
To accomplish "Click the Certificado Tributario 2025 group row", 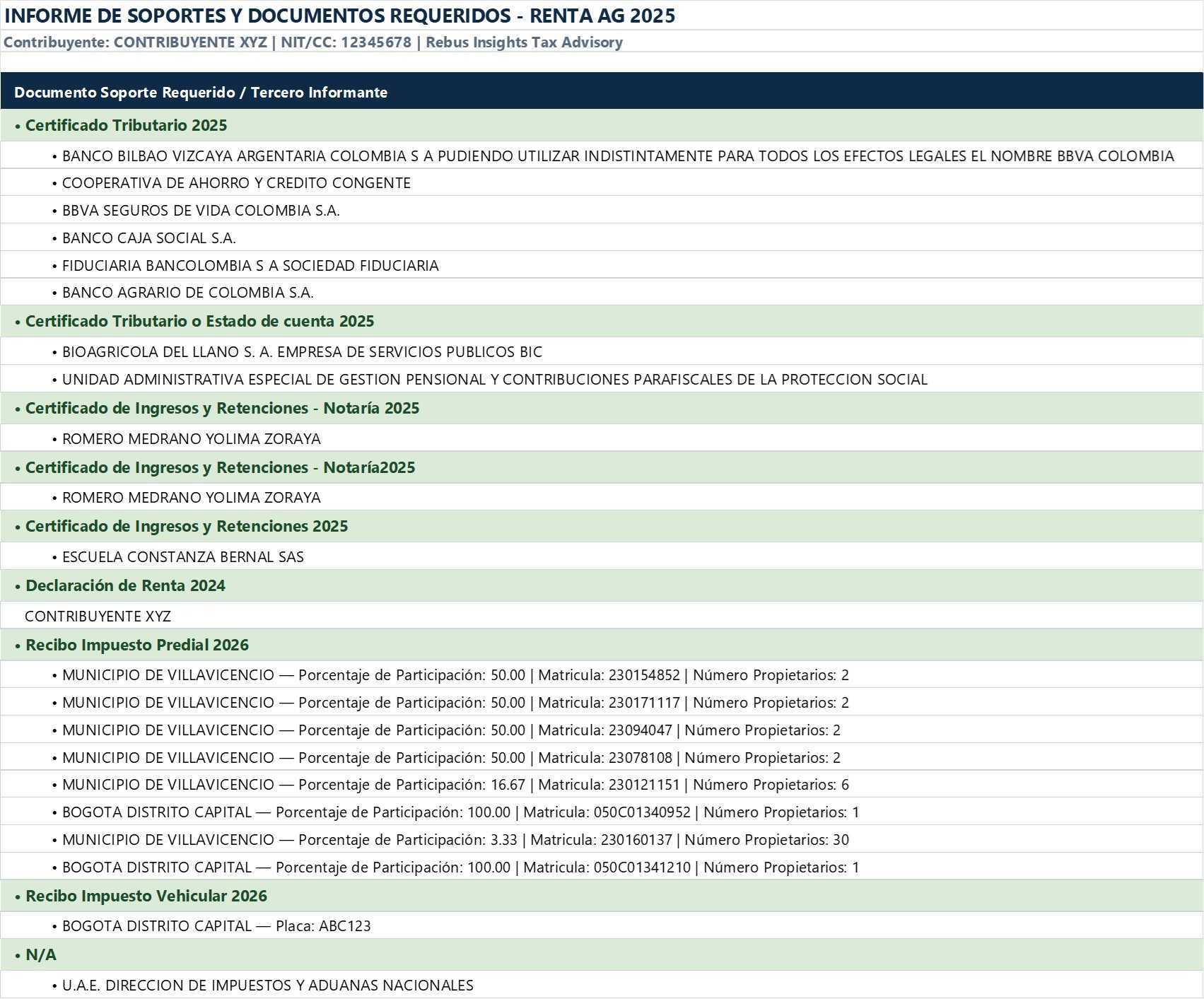I will pos(602,125).
